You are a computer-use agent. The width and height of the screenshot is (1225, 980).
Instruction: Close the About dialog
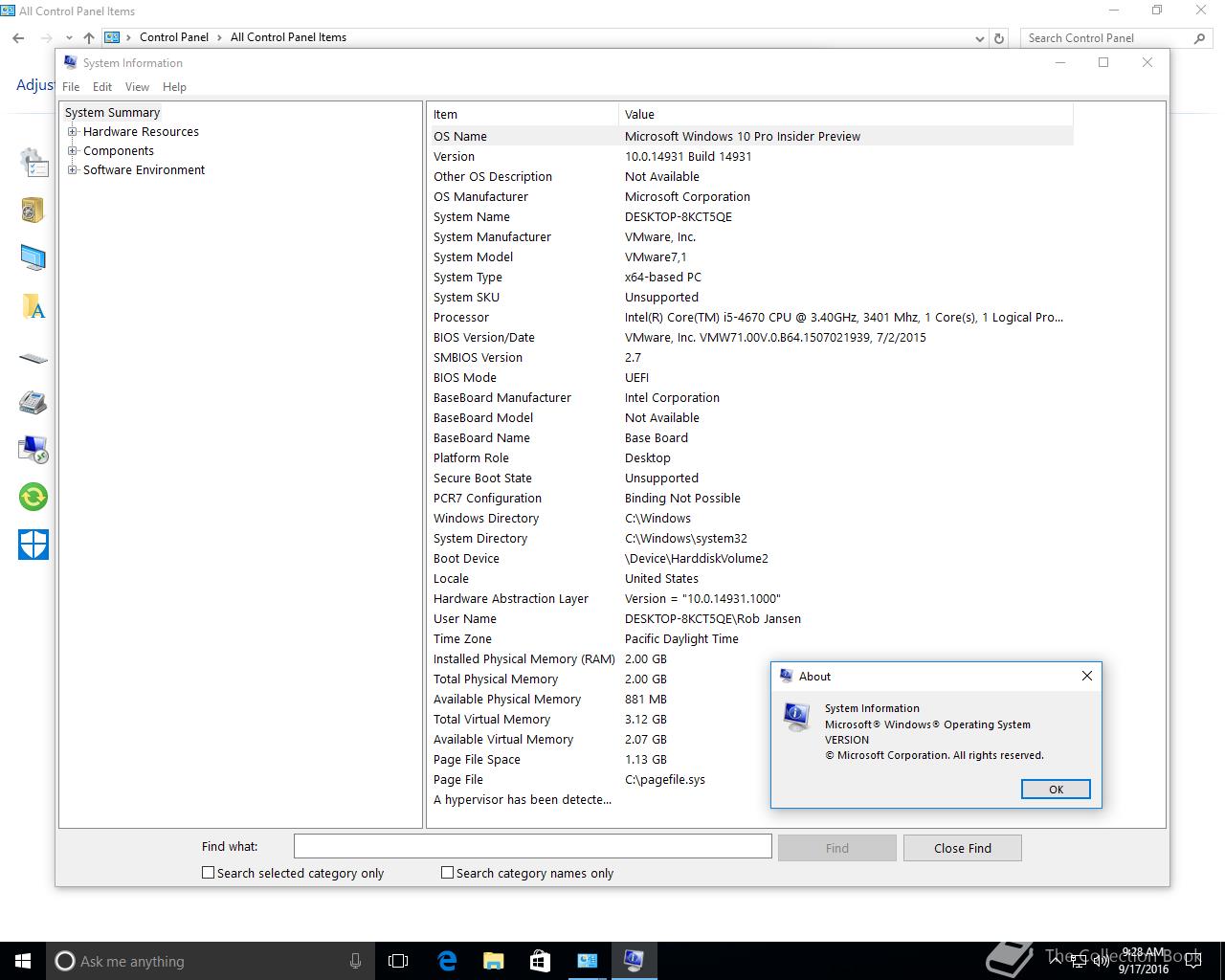[1087, 676]
